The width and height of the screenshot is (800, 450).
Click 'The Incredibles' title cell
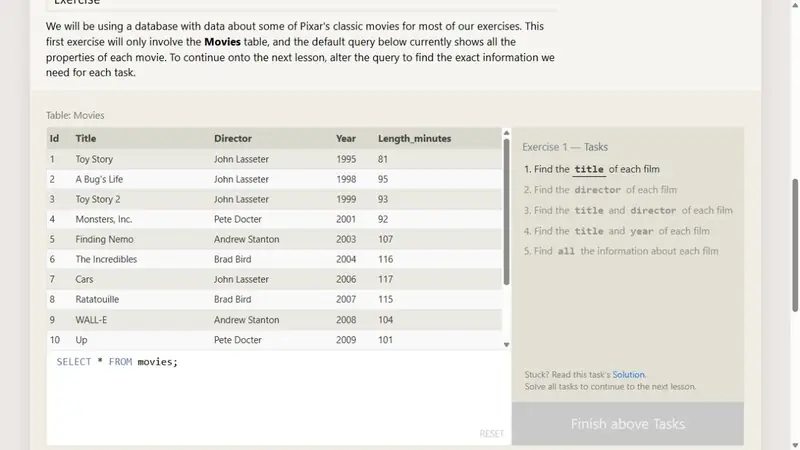point(106,259)
